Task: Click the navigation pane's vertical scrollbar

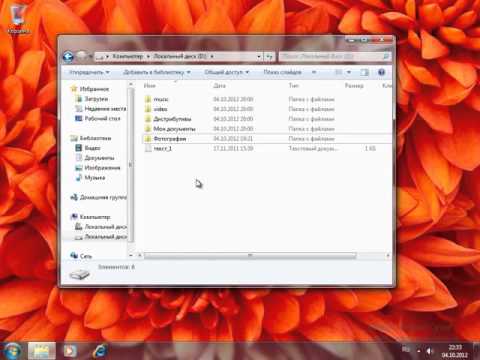Action: [131, 165]
